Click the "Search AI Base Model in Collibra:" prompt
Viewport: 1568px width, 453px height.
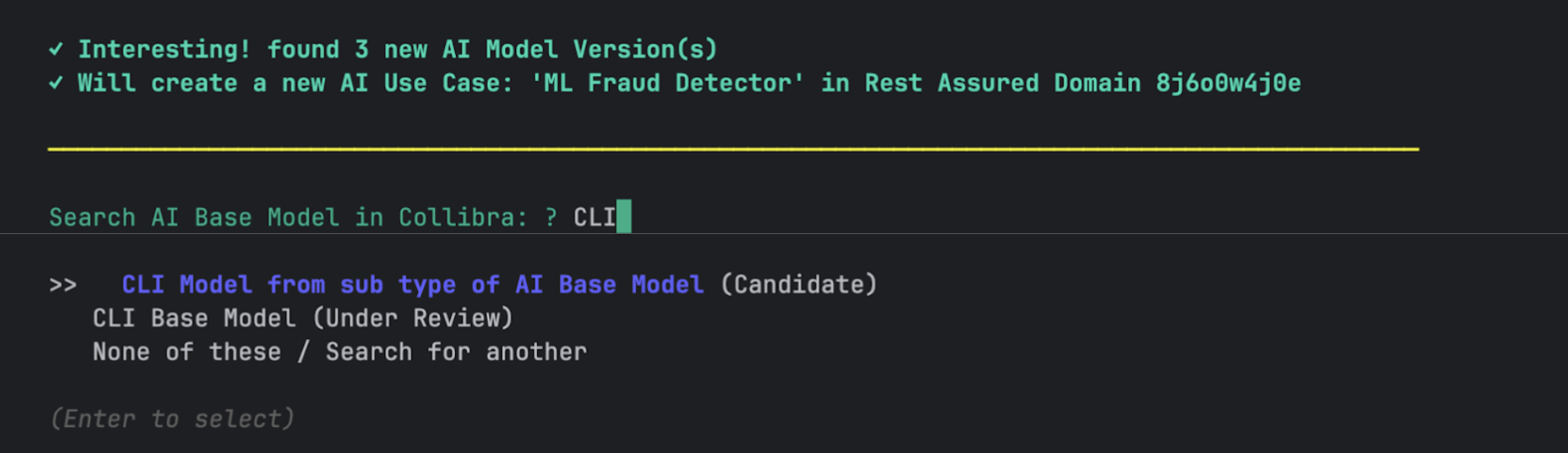(x=288, y=217)
